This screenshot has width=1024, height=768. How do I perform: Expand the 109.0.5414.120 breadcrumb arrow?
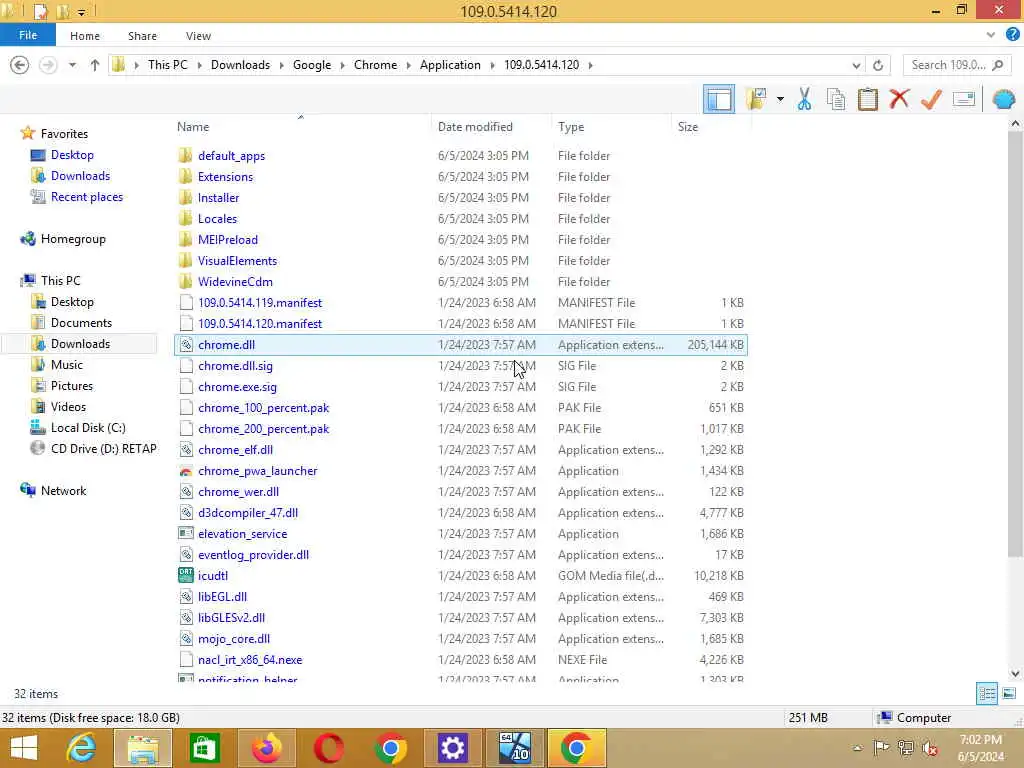click(x=590, y=65)
